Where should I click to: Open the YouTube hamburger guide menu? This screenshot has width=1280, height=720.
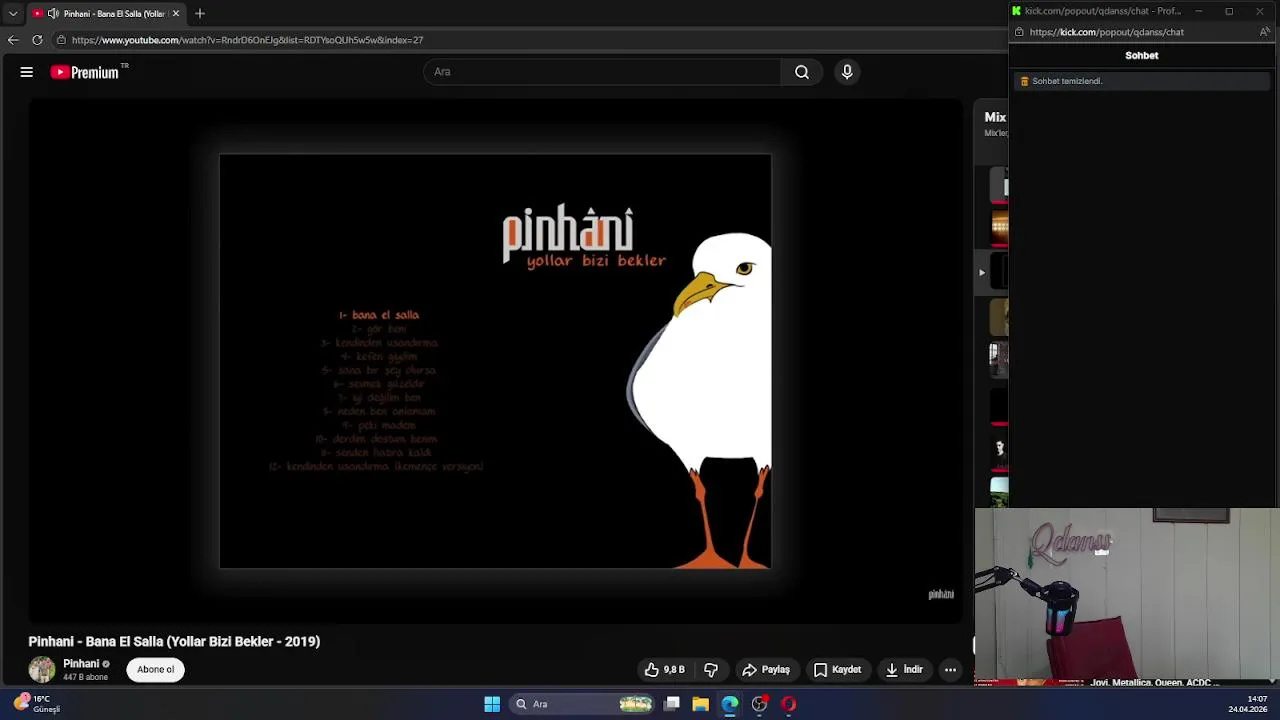point(27,72)
